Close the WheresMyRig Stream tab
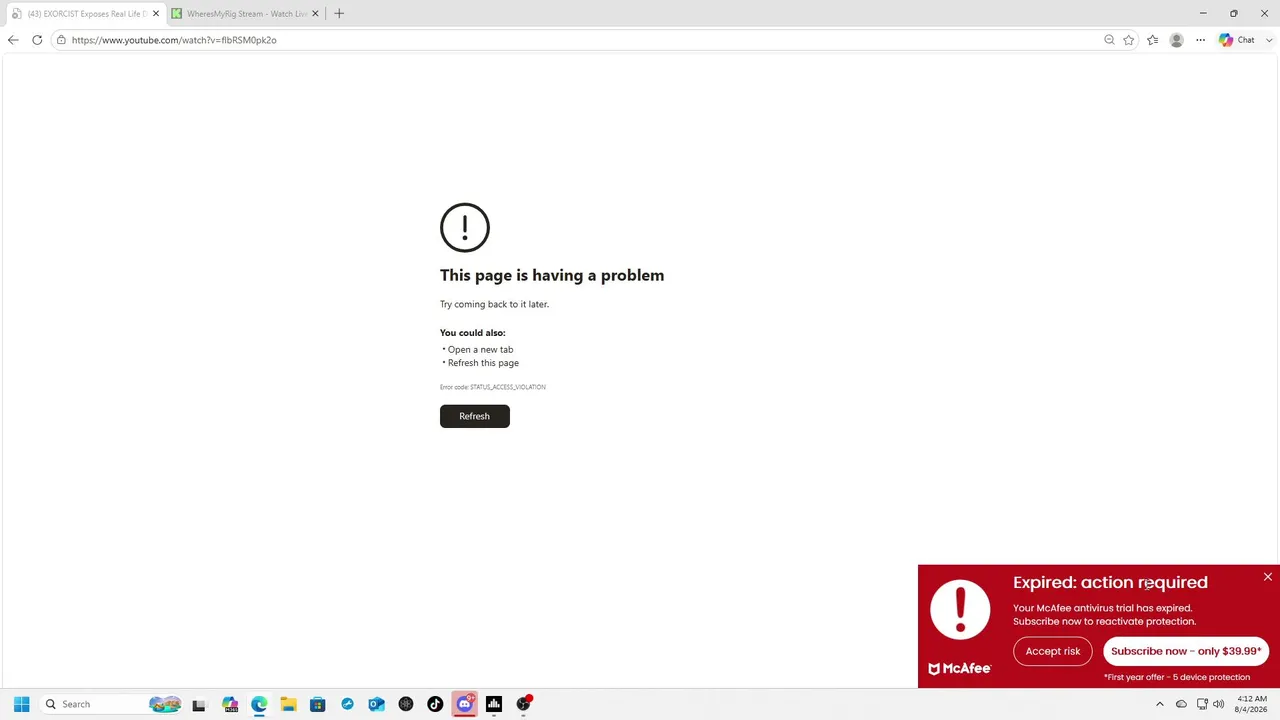Image resolution: width=1280 pixels, height=720 pixels. pos(316,14)
